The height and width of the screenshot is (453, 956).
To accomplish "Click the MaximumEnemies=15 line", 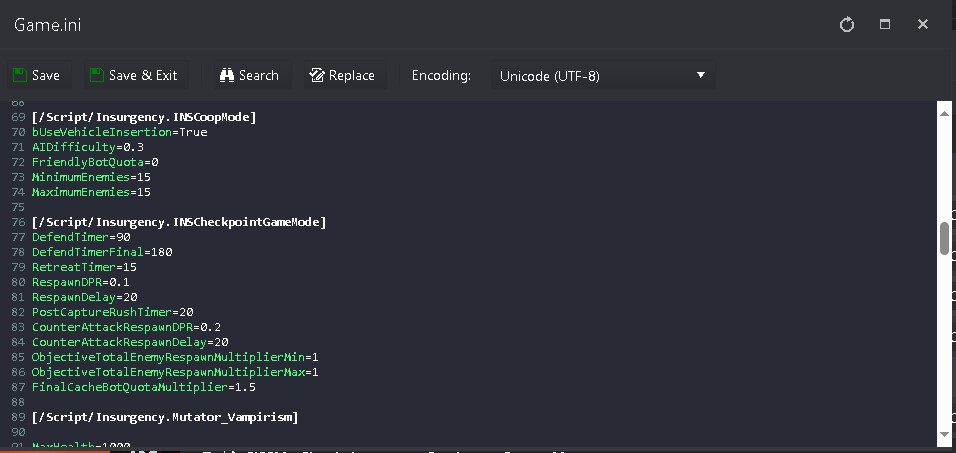I will [x=91, y=192].
